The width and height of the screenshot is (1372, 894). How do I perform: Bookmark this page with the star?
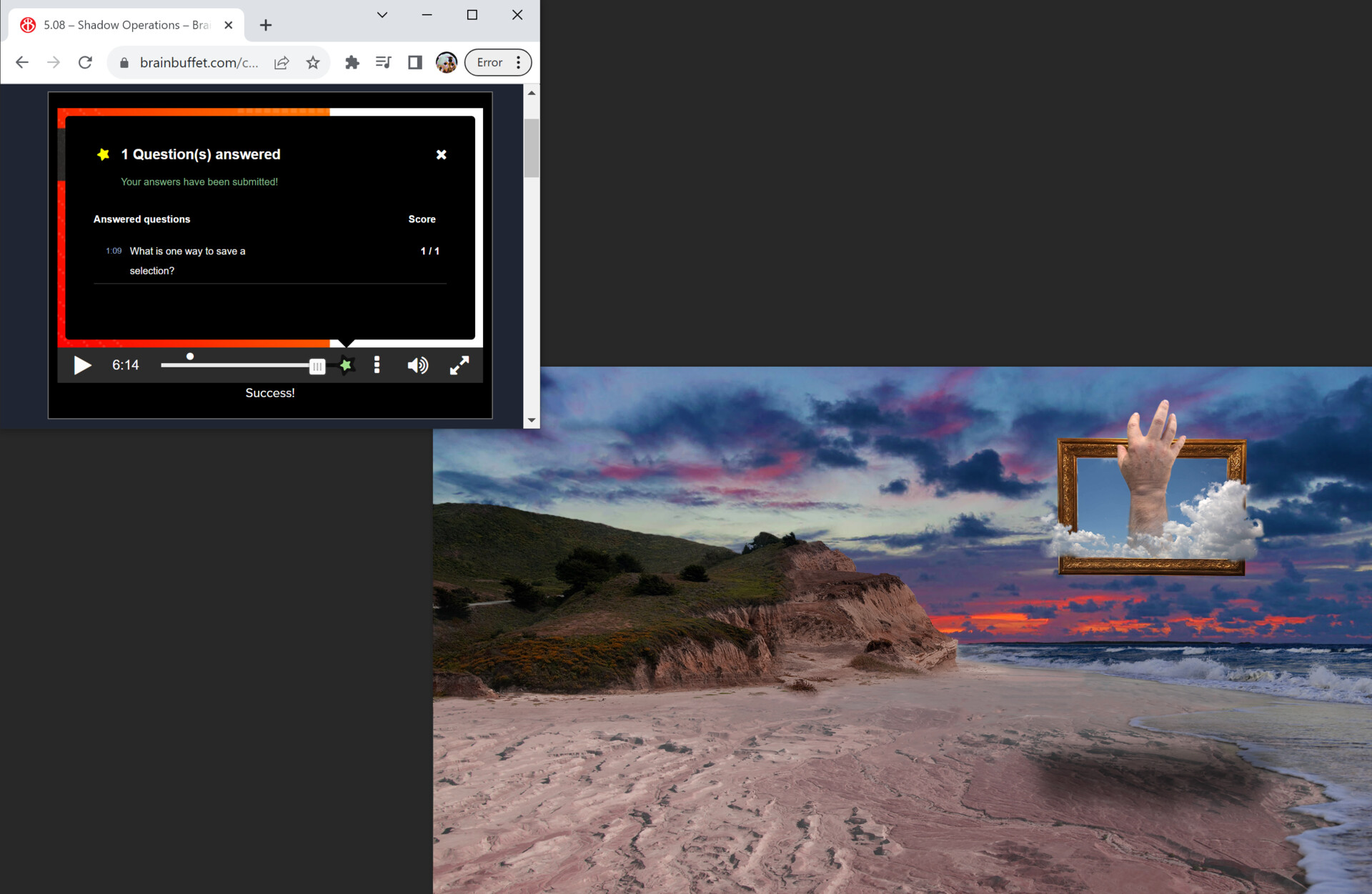313,63
